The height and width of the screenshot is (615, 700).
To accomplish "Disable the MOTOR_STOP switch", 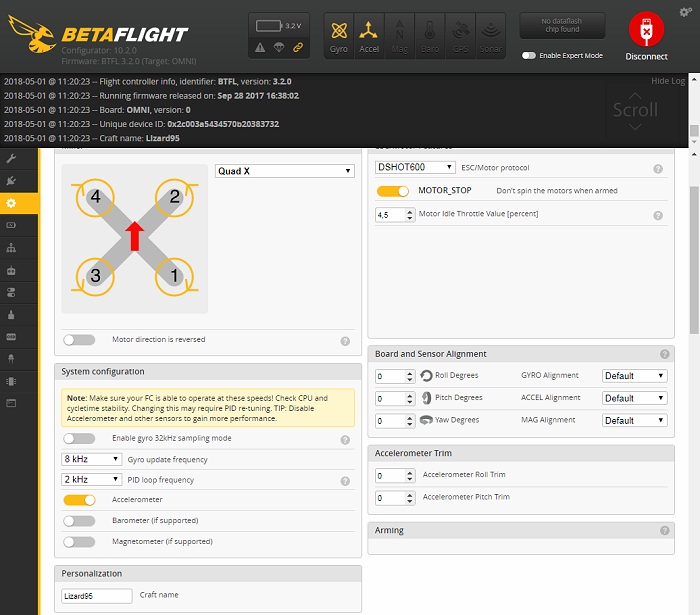I will [392, 191].
